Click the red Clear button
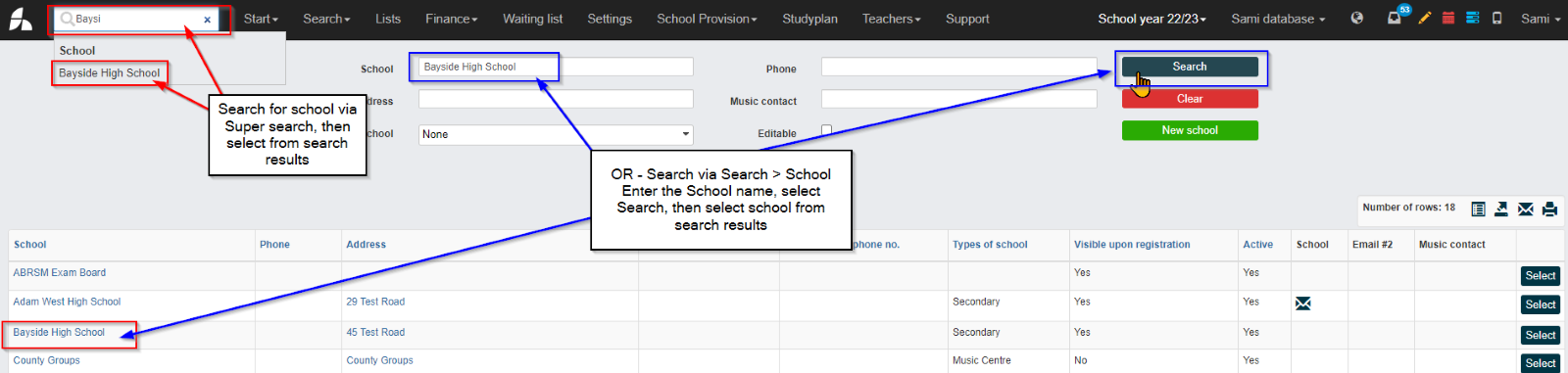The image size is (1568, 373). click(1190, 99)
